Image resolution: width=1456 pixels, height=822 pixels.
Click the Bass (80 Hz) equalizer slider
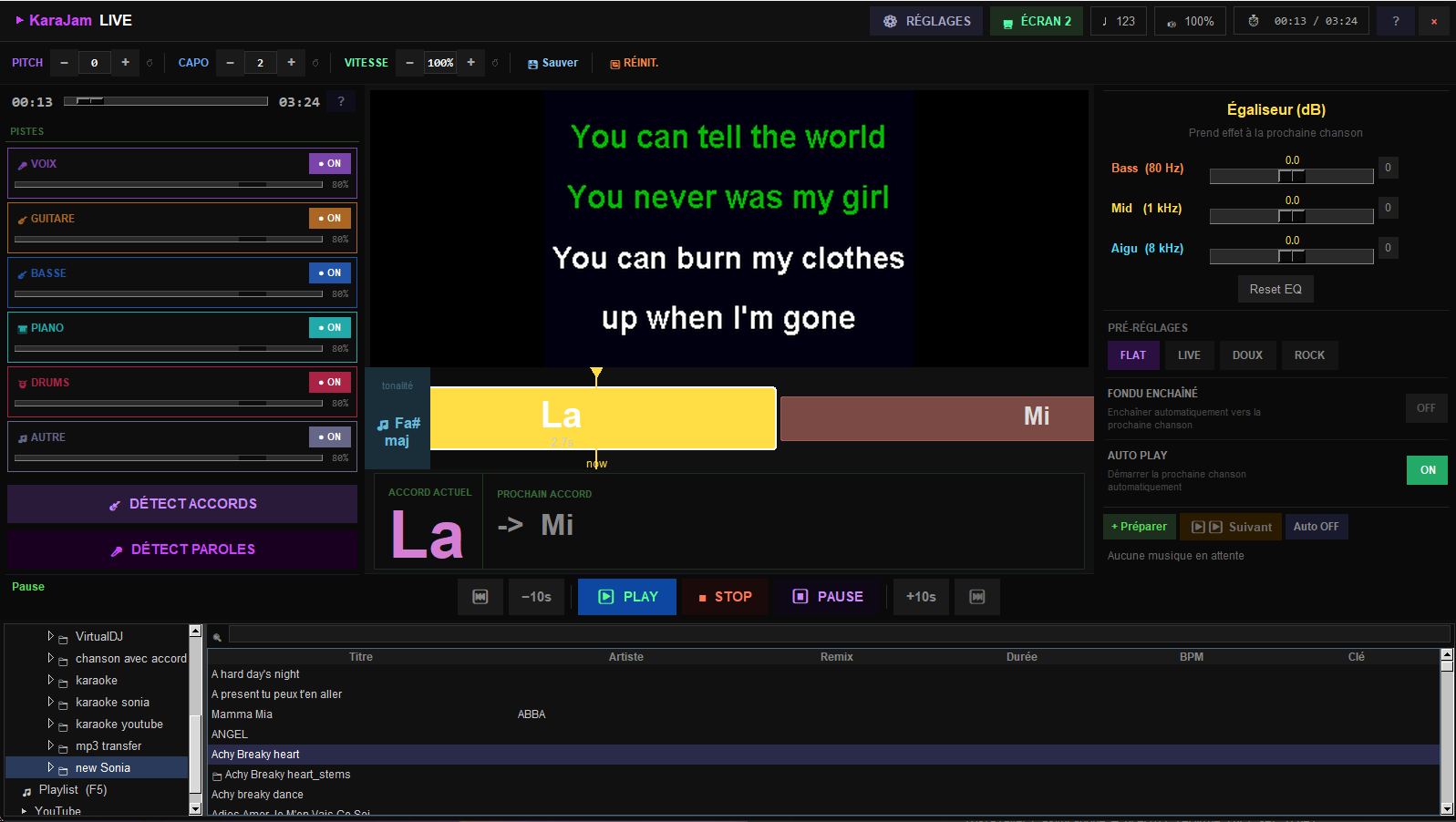coord(1291,176)
